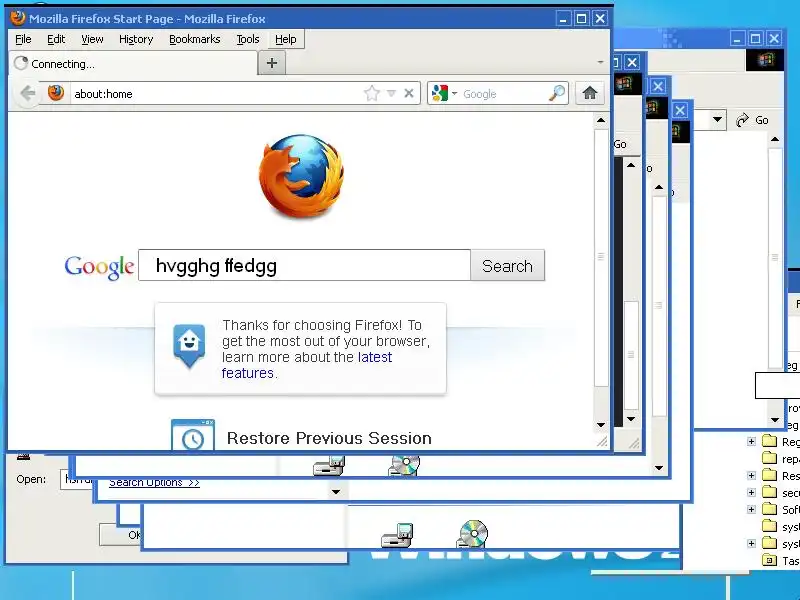The image size is (800, 600).
Task: Stop loading with the X in address bar
Action: click(409, 93)
